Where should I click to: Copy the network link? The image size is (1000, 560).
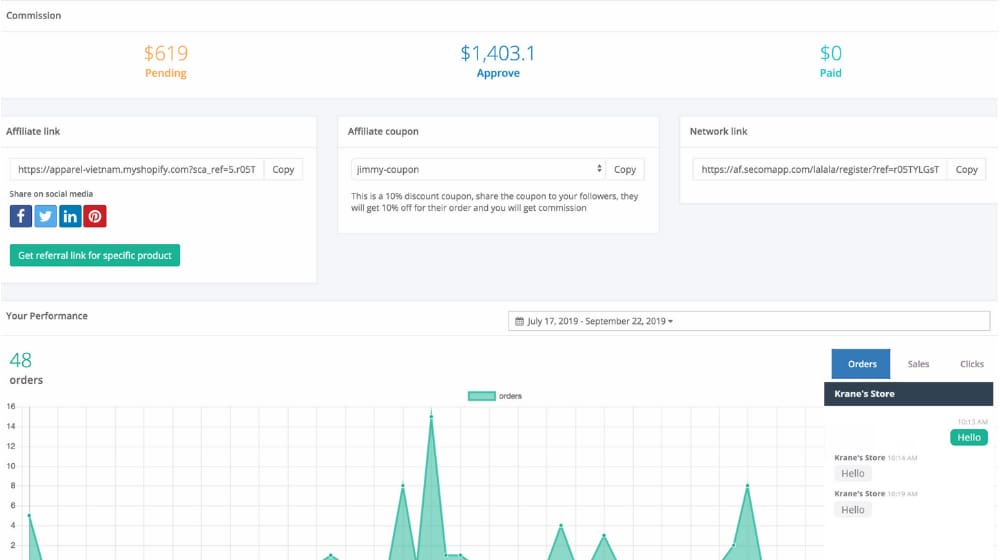click(966, 170)
